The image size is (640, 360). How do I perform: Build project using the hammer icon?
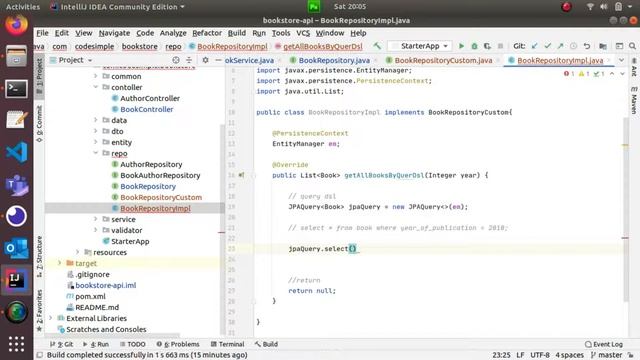[377, 46]
